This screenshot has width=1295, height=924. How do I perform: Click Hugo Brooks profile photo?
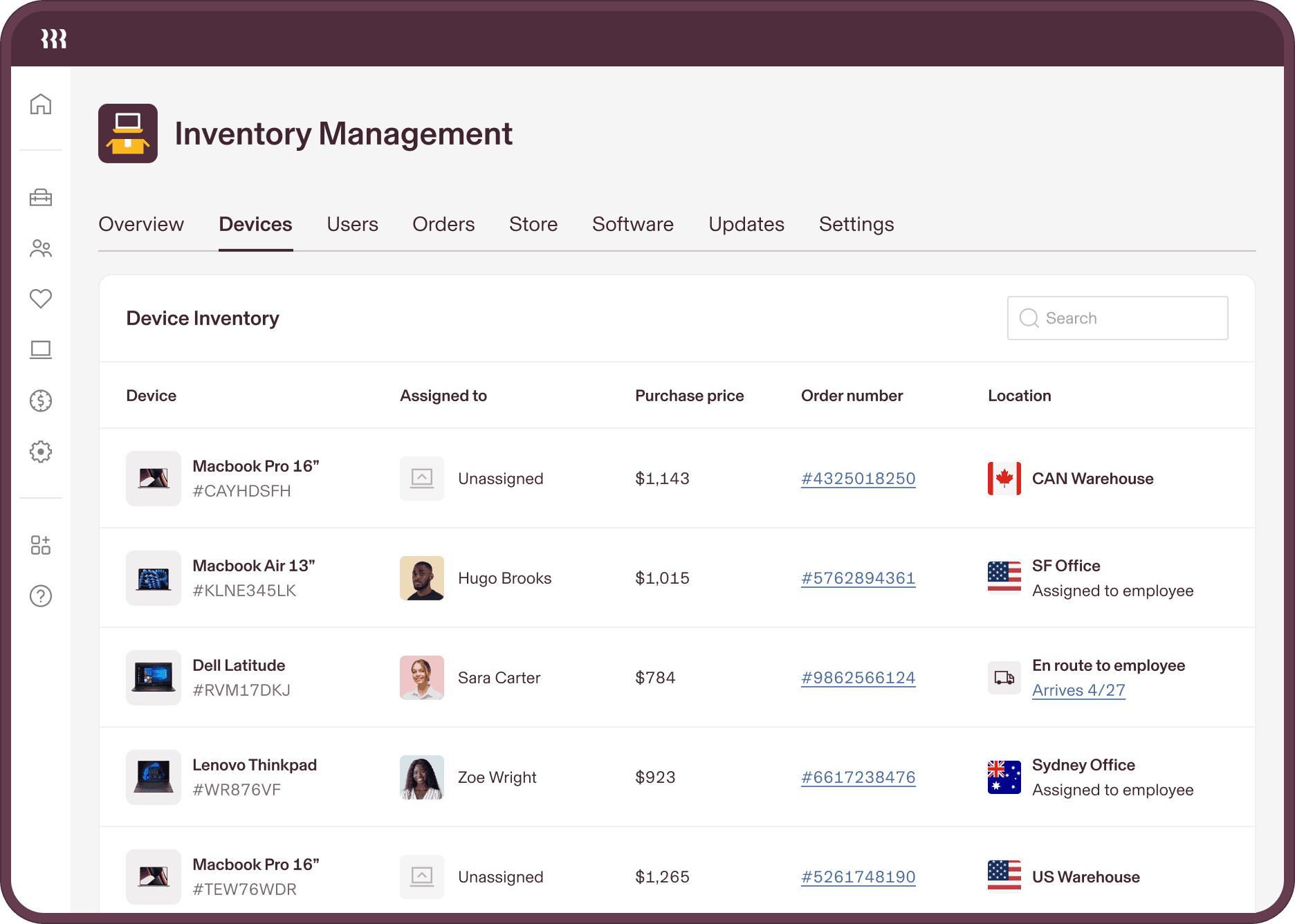[x=422, y=578]
